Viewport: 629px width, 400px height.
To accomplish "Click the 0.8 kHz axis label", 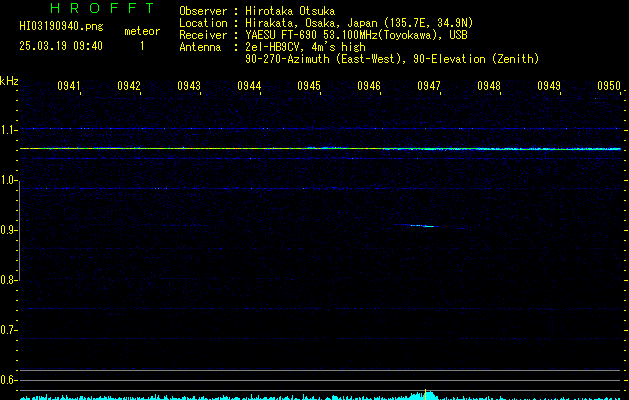I will (8, 280).
